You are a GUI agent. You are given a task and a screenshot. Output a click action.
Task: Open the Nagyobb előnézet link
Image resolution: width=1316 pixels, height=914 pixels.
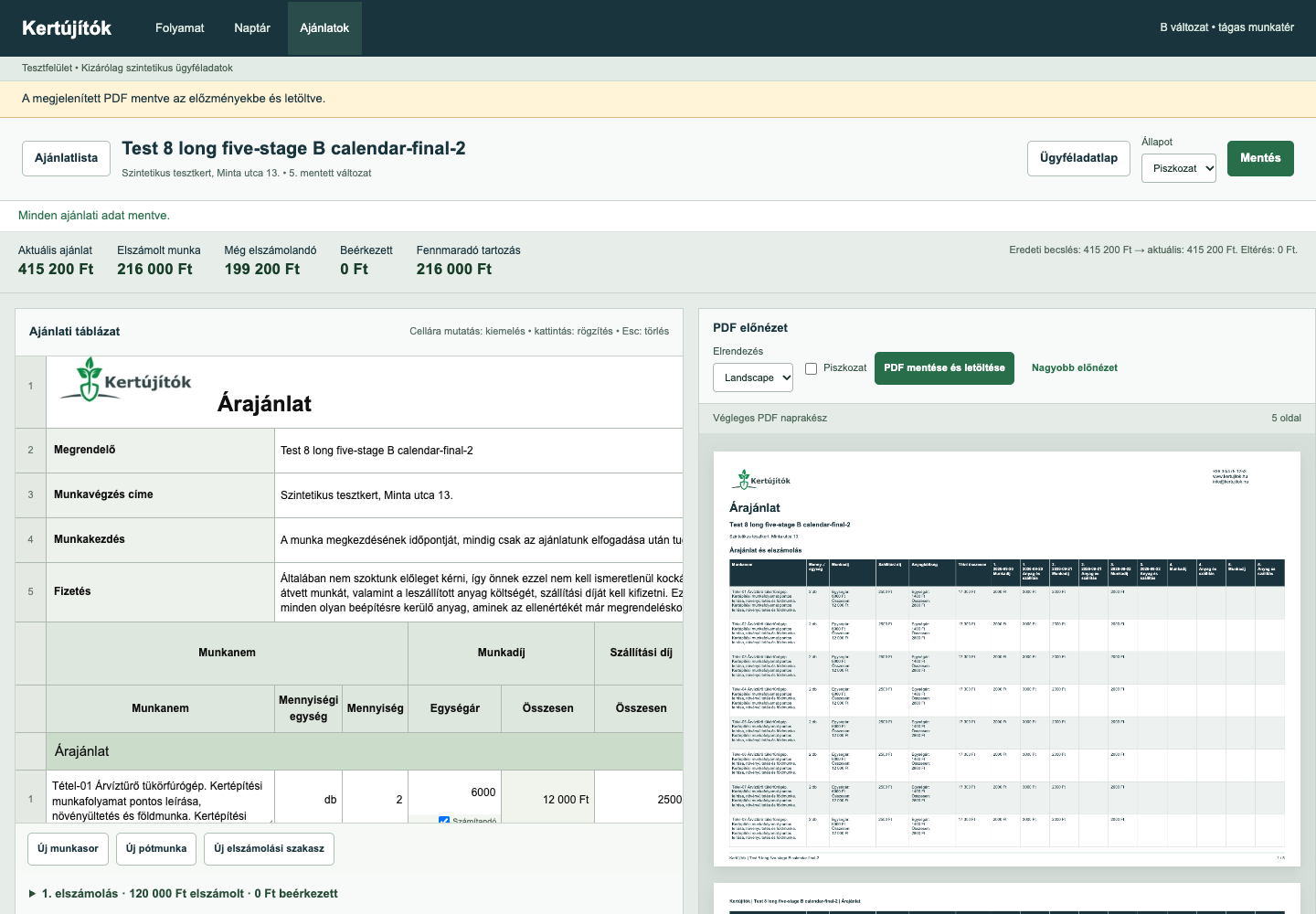coord(1075,368)
